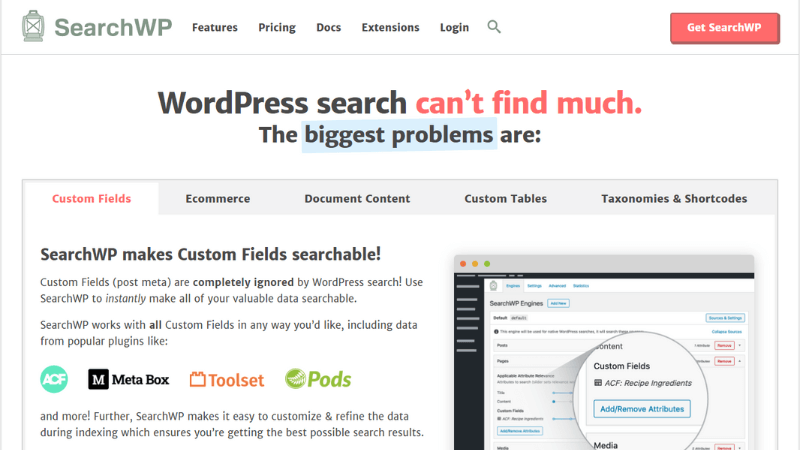Click the Meta Box logo
Screen dimensions: 800x450
point(129,379)
